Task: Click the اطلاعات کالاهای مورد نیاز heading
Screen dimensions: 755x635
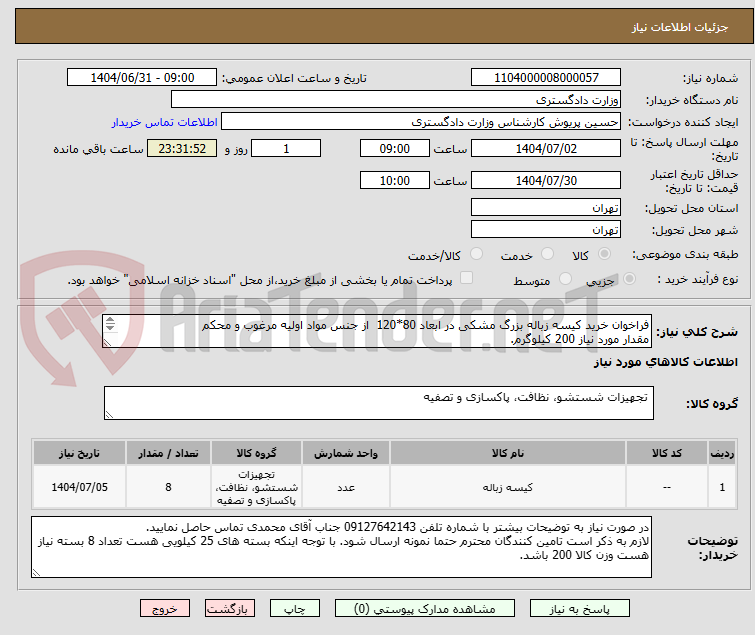Action: [665, 362]
